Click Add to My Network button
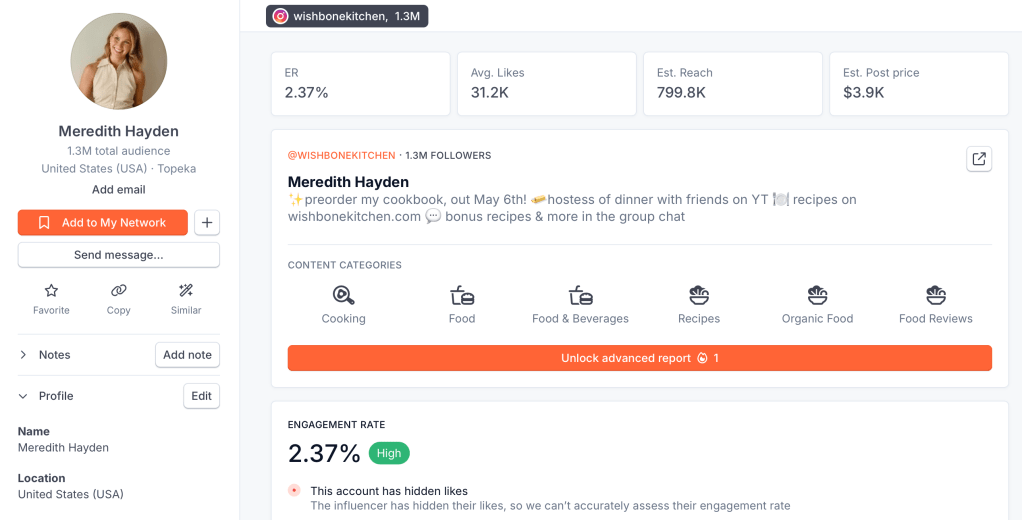Viewport: 1022px width, 520px height. tap(103, 223)
